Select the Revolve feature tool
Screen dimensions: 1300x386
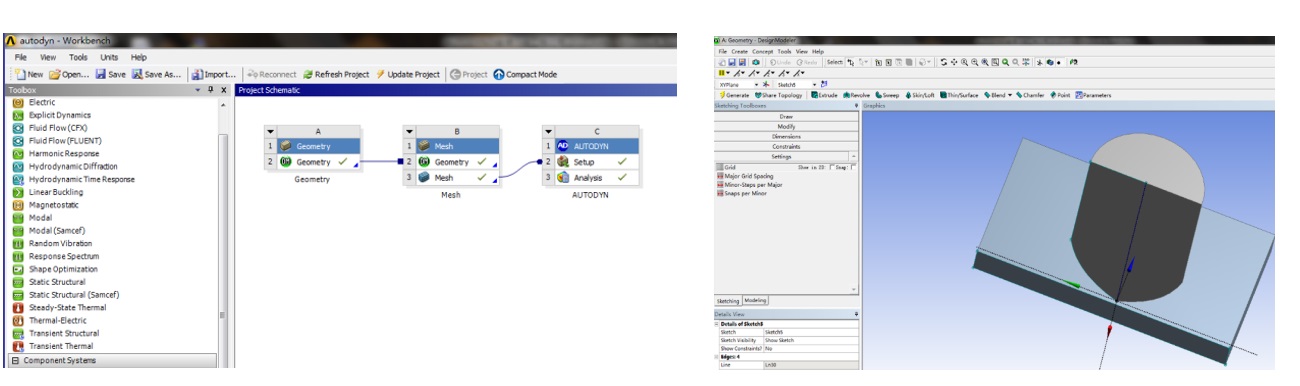pos(856,95)
